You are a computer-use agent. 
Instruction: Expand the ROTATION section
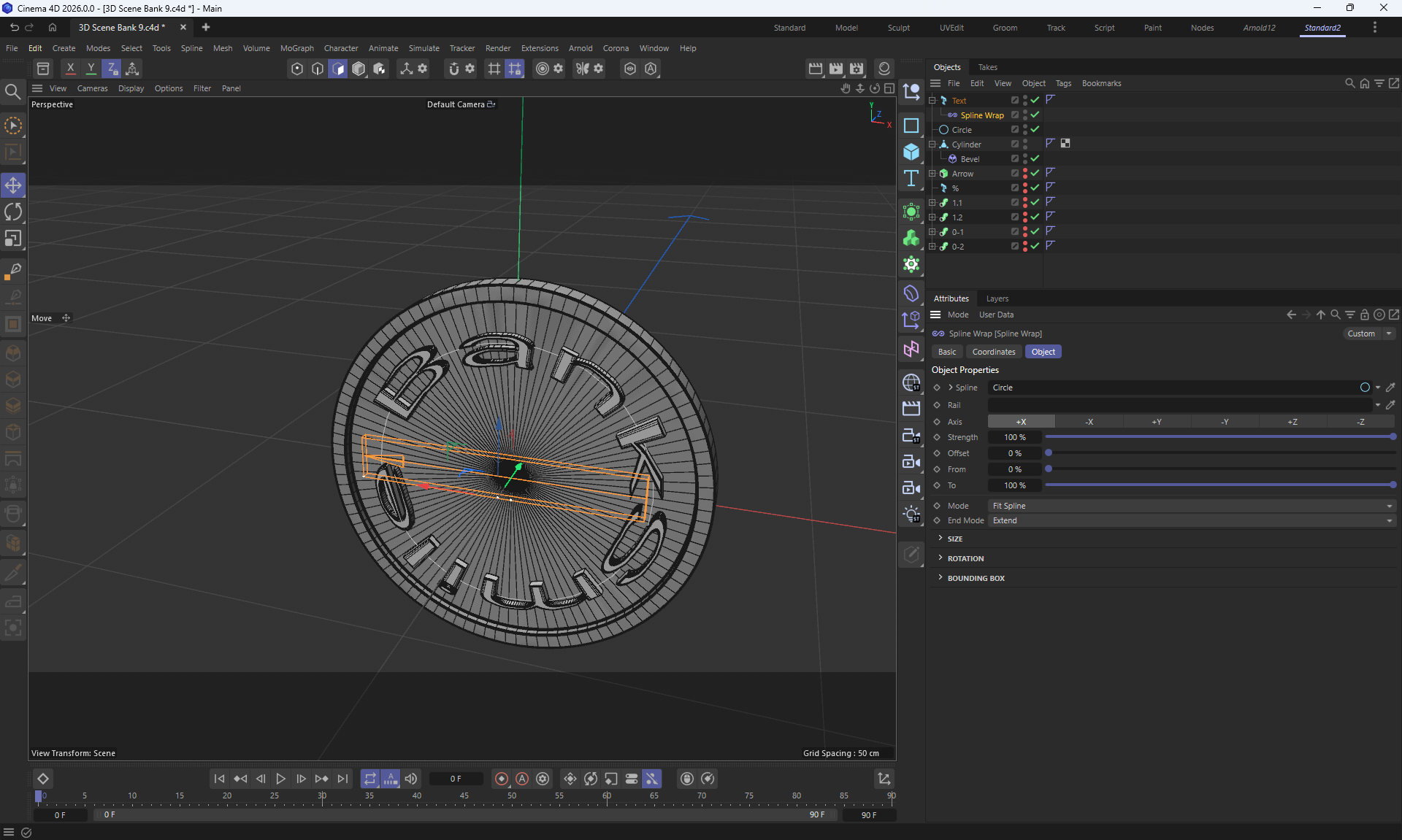(965, 558)
